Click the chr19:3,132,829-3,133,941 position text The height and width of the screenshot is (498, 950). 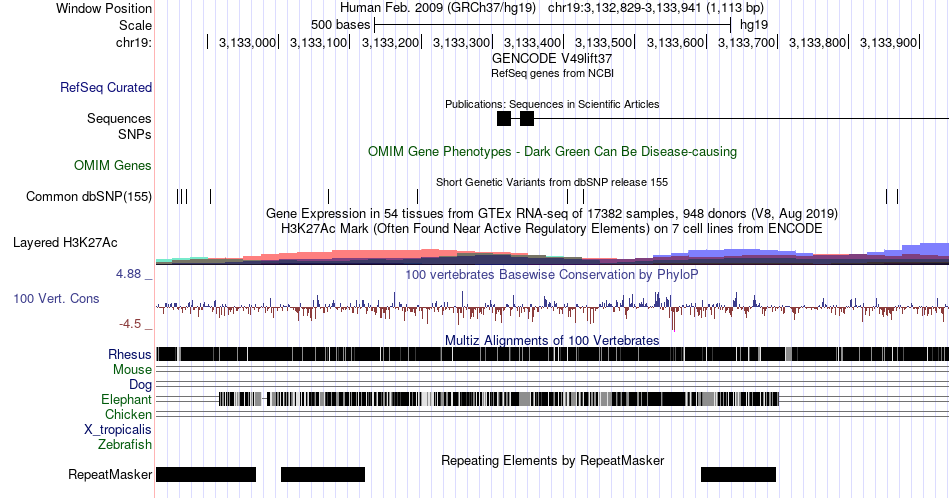(656, 8)
